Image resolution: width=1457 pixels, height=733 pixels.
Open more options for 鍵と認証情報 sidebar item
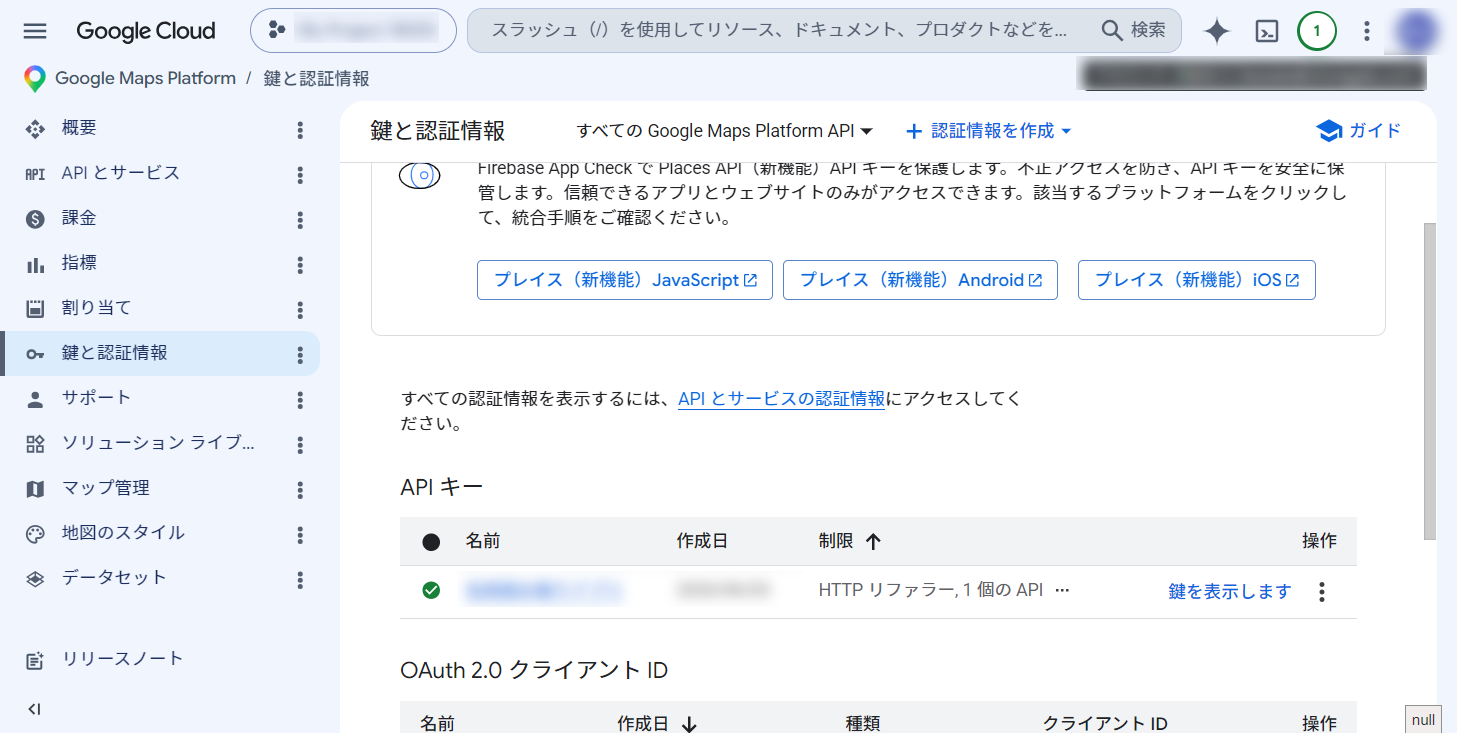point(300,355)
